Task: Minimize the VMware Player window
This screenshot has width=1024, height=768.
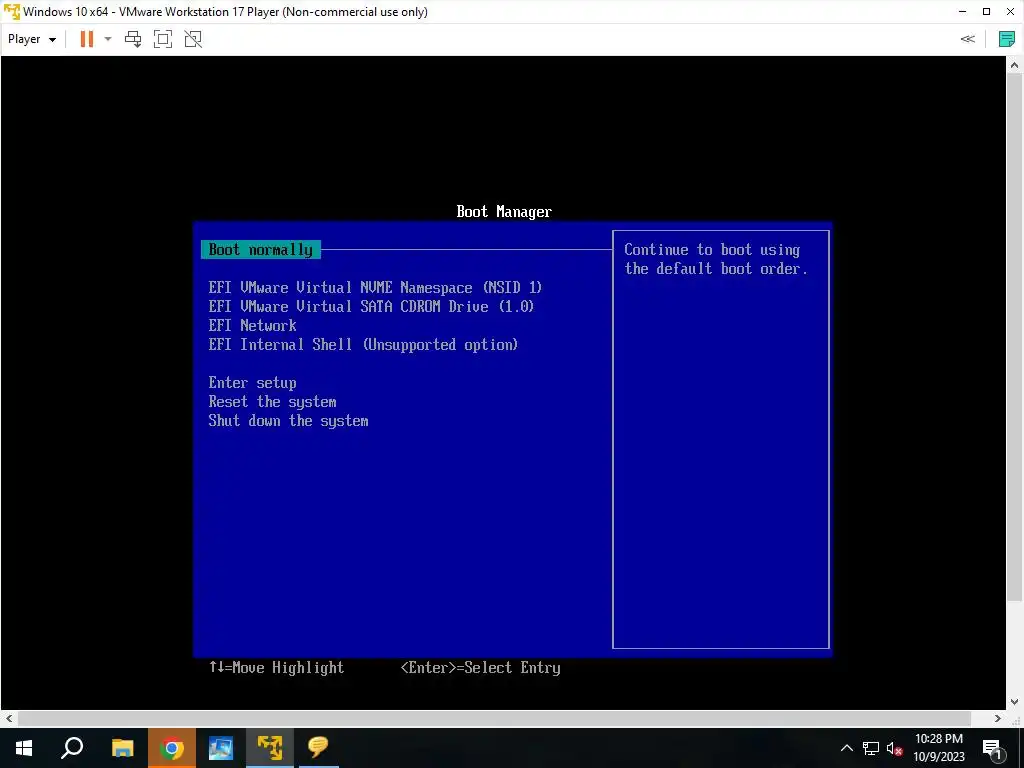Action: [963, 12]
